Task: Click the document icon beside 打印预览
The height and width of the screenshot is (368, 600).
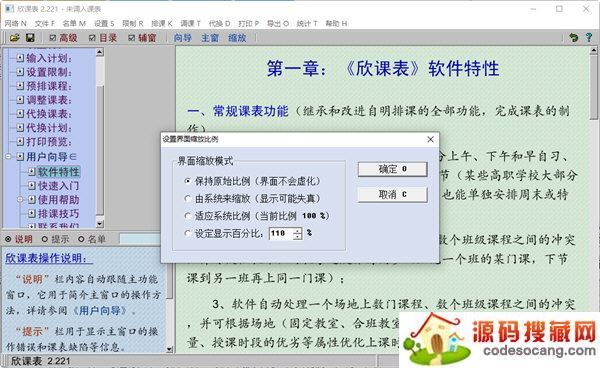Action: [x=20, y=142]
